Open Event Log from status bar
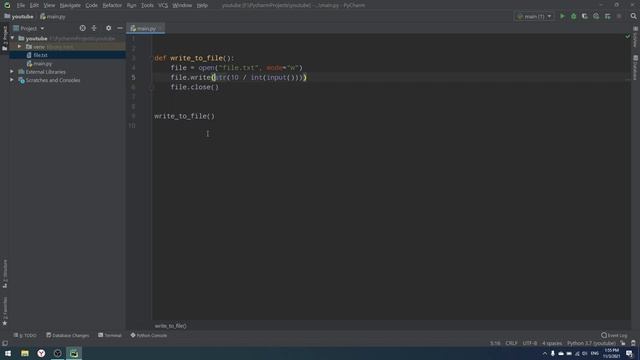The width and height of the screenshot is (640, 360). pyautogui.click(x=614, y=335)
